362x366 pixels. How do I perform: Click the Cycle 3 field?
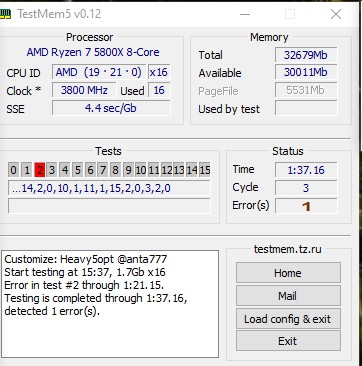tap(306, 188)
